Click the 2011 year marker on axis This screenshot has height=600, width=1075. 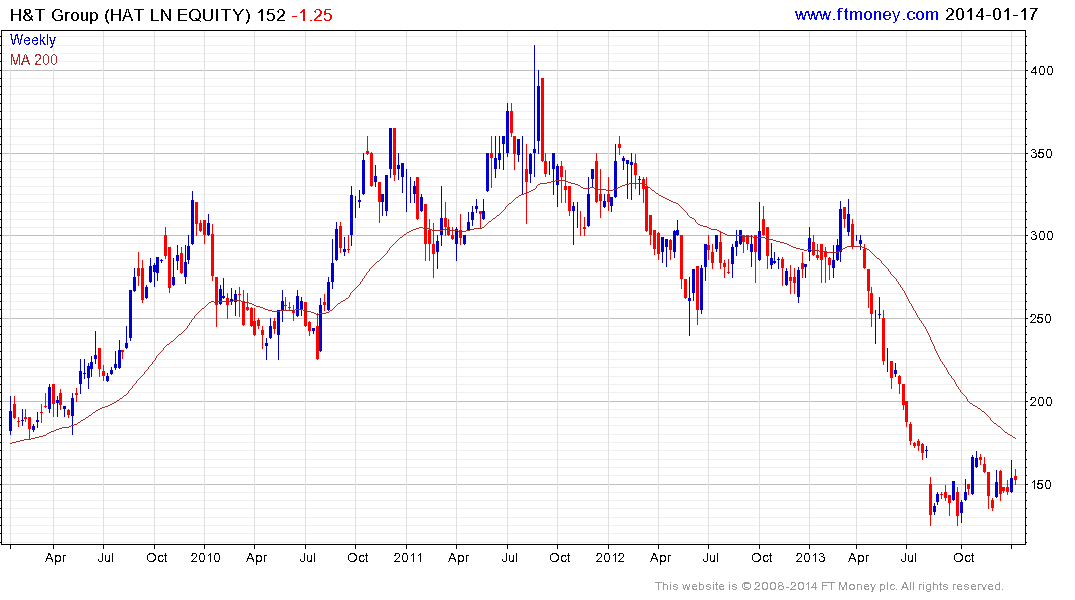(408, 557)
